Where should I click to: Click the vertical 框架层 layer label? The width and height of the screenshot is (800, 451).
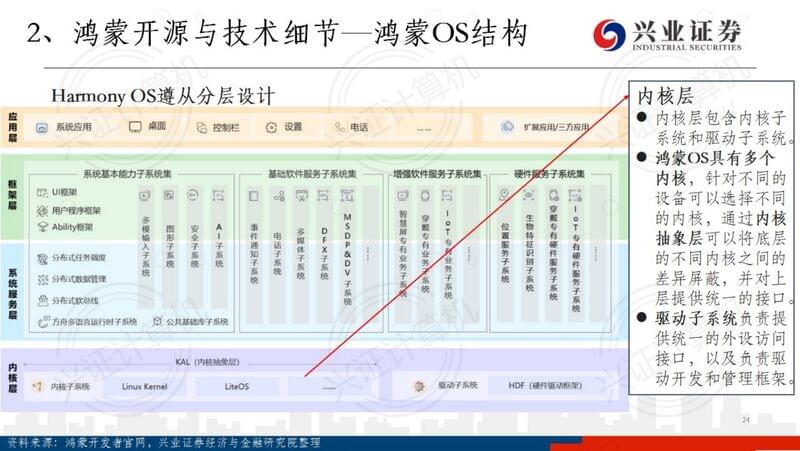tap(13, 195)
